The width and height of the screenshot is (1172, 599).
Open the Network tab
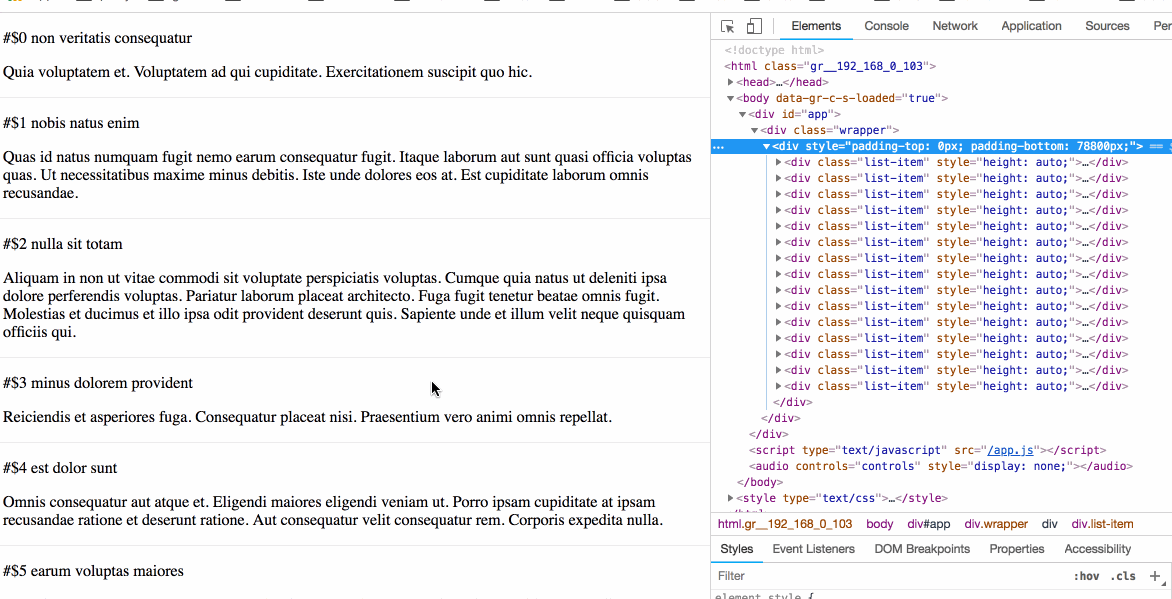[x=955, y=26]
